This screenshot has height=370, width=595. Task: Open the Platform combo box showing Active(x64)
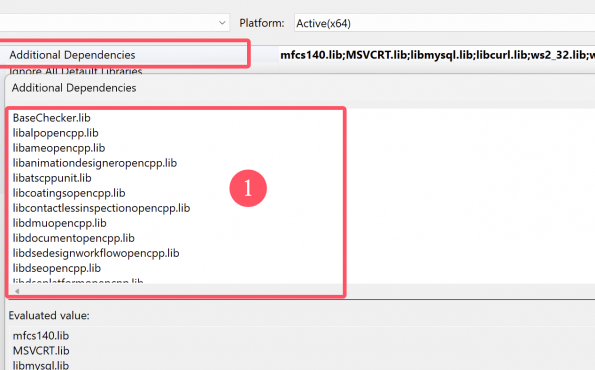point(444,23)
